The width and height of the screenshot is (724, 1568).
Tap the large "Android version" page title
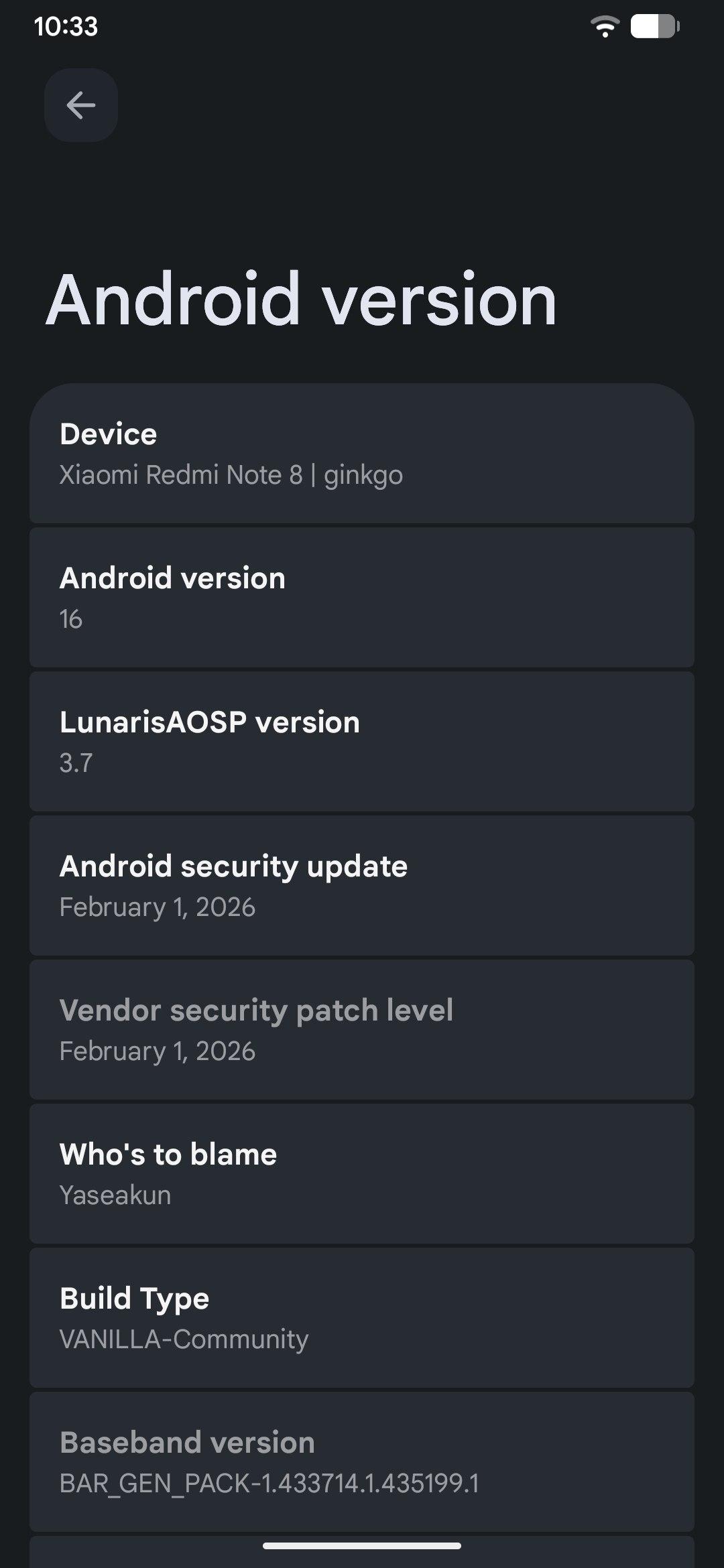(301, 300)
